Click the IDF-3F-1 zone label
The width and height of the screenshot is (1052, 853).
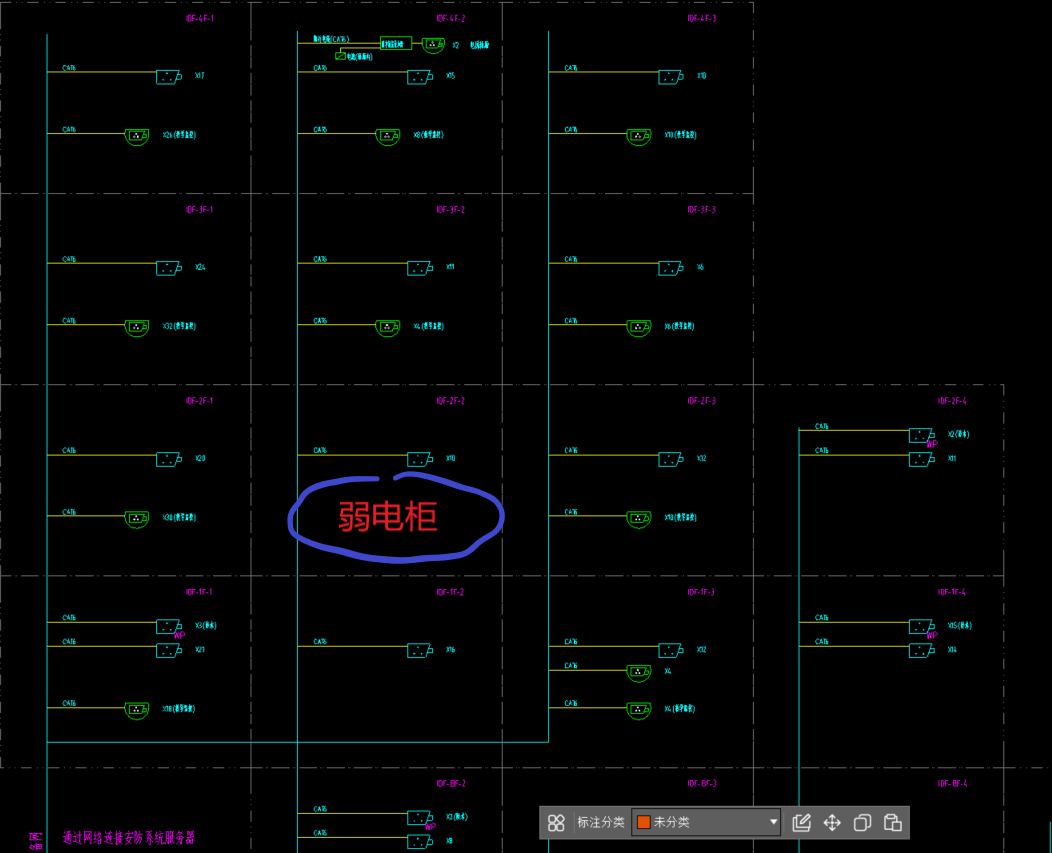(200, 210)
